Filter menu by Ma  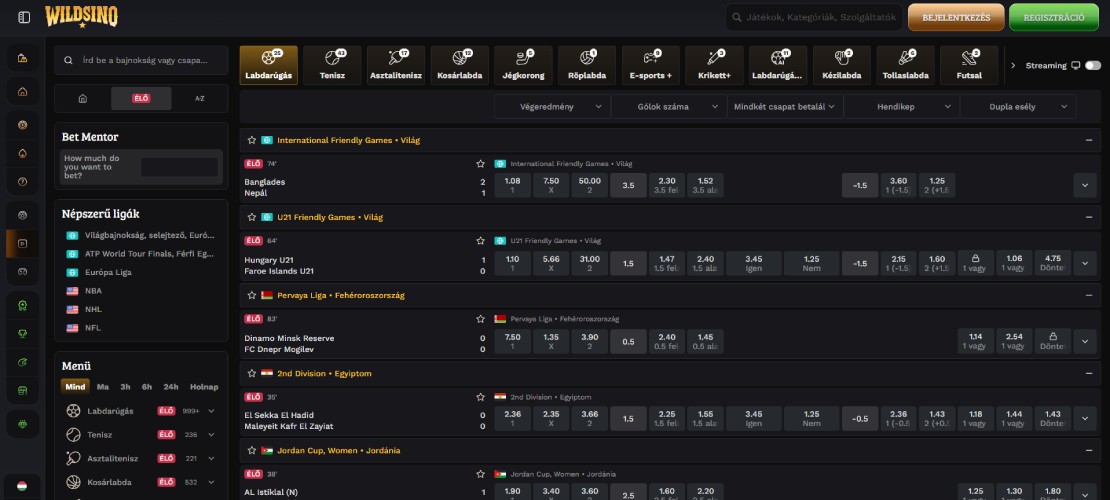[x=103, y=387]
